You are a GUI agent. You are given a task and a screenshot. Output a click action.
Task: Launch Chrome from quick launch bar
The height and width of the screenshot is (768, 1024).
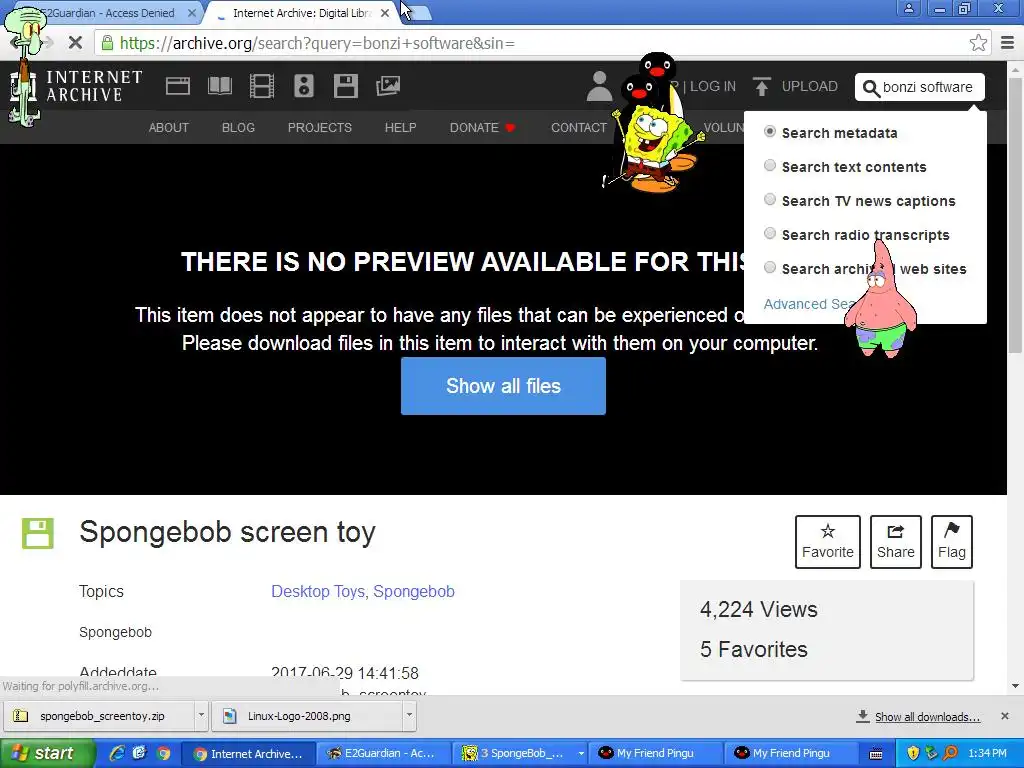pyautogui.click(x=163, y=753)
